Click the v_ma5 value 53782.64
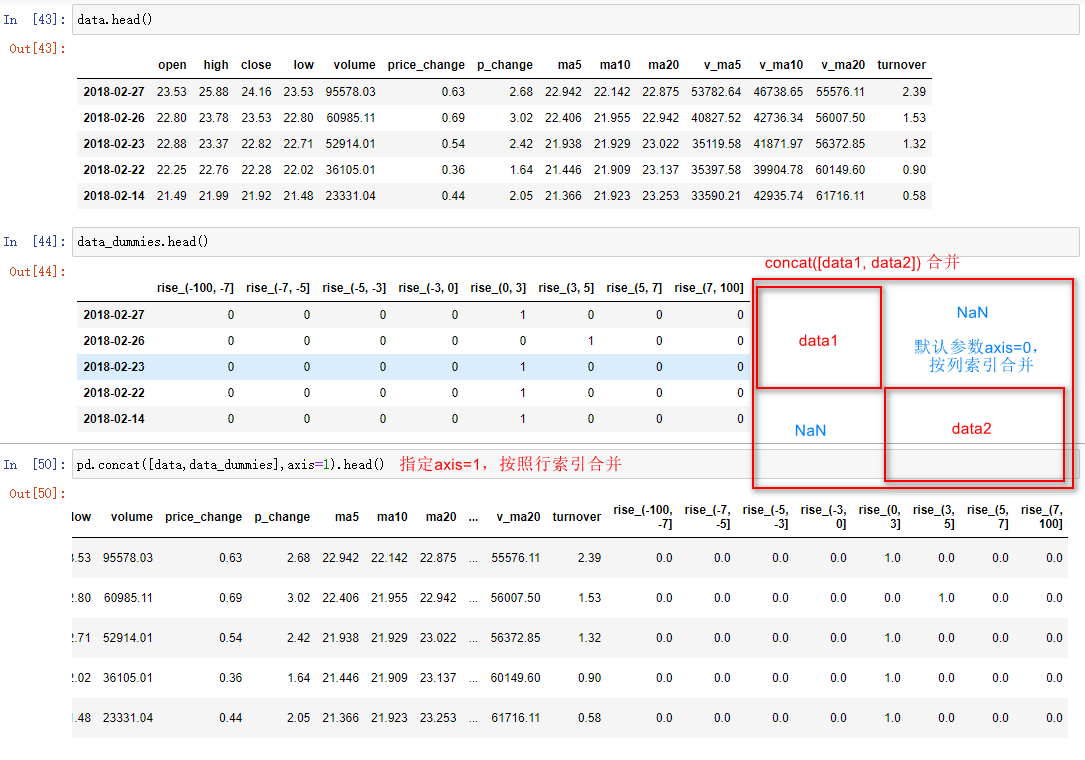1085x760 pixels. click(x=716, y=91)
